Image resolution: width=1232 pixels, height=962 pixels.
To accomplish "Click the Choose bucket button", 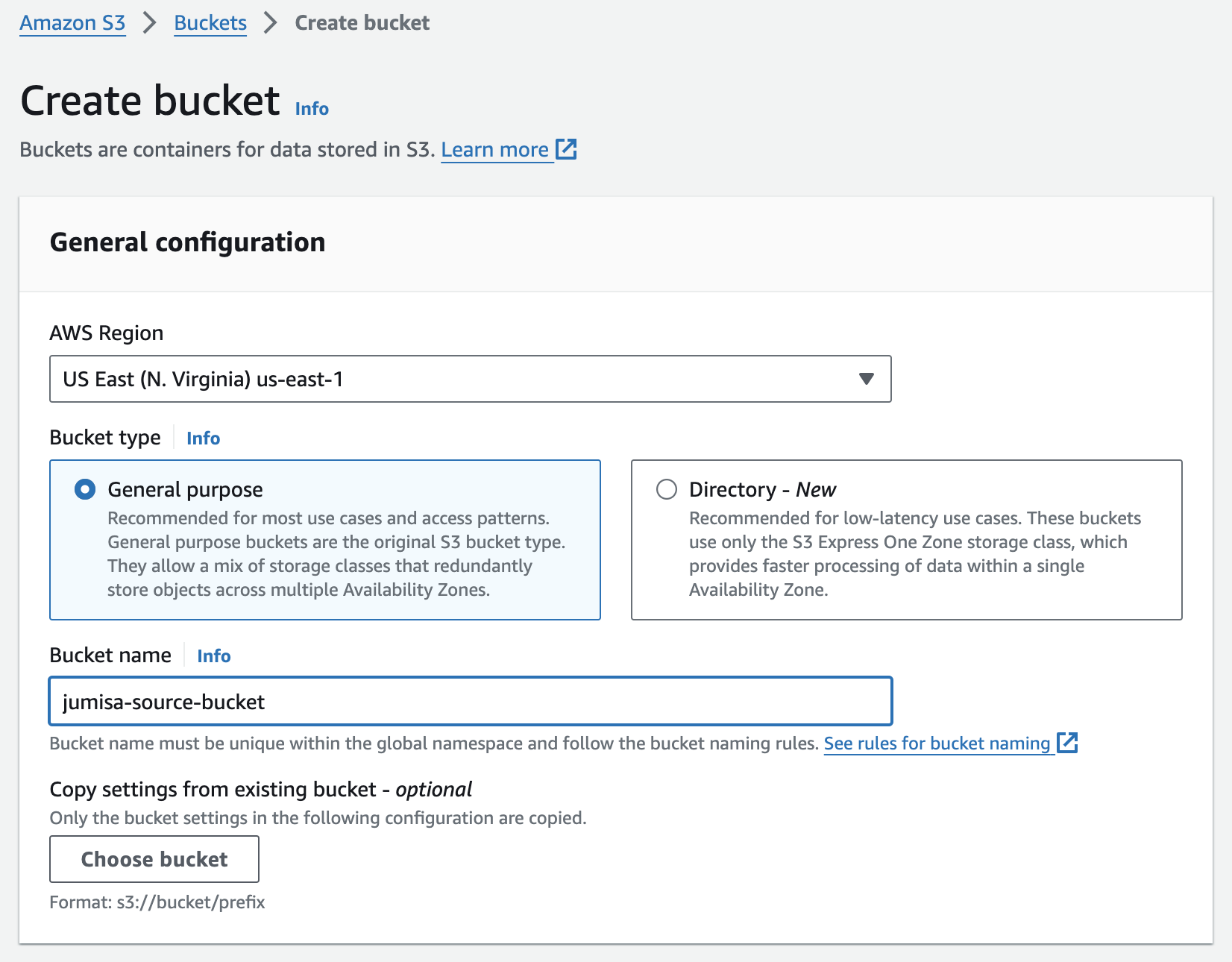I will 154,859.
